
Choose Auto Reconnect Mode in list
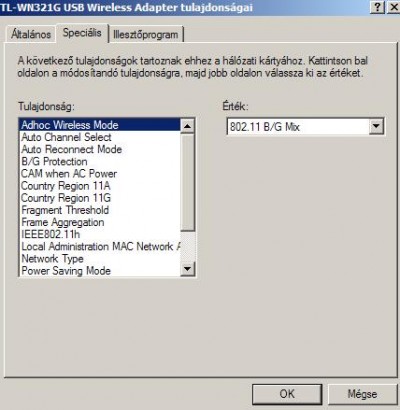[x=100, y=149]
